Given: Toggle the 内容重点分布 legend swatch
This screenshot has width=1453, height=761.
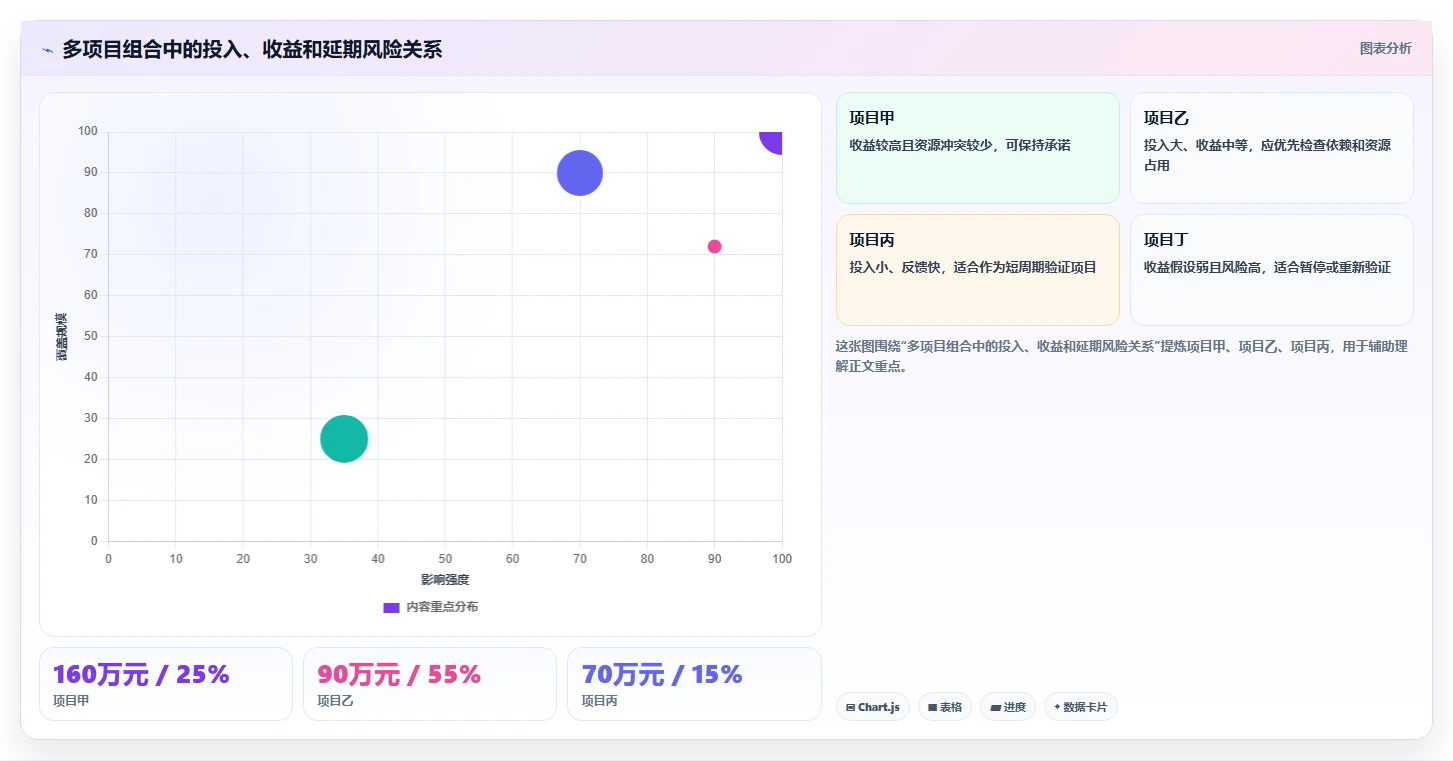Looking at the screenshot, I should [391, 607].
